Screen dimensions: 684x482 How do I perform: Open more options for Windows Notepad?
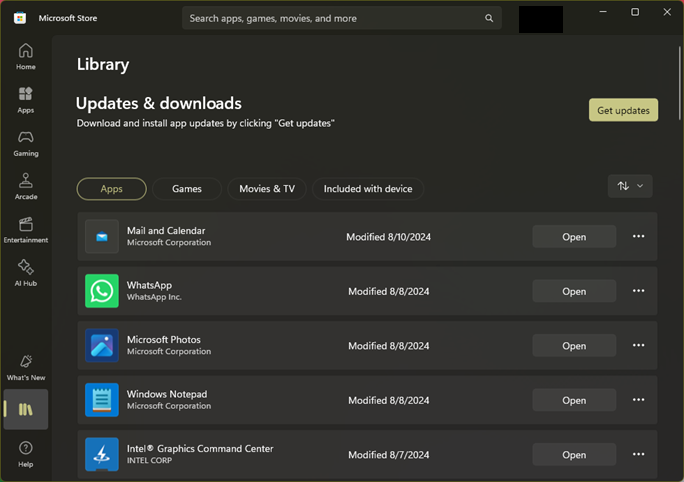click(638, 400)
